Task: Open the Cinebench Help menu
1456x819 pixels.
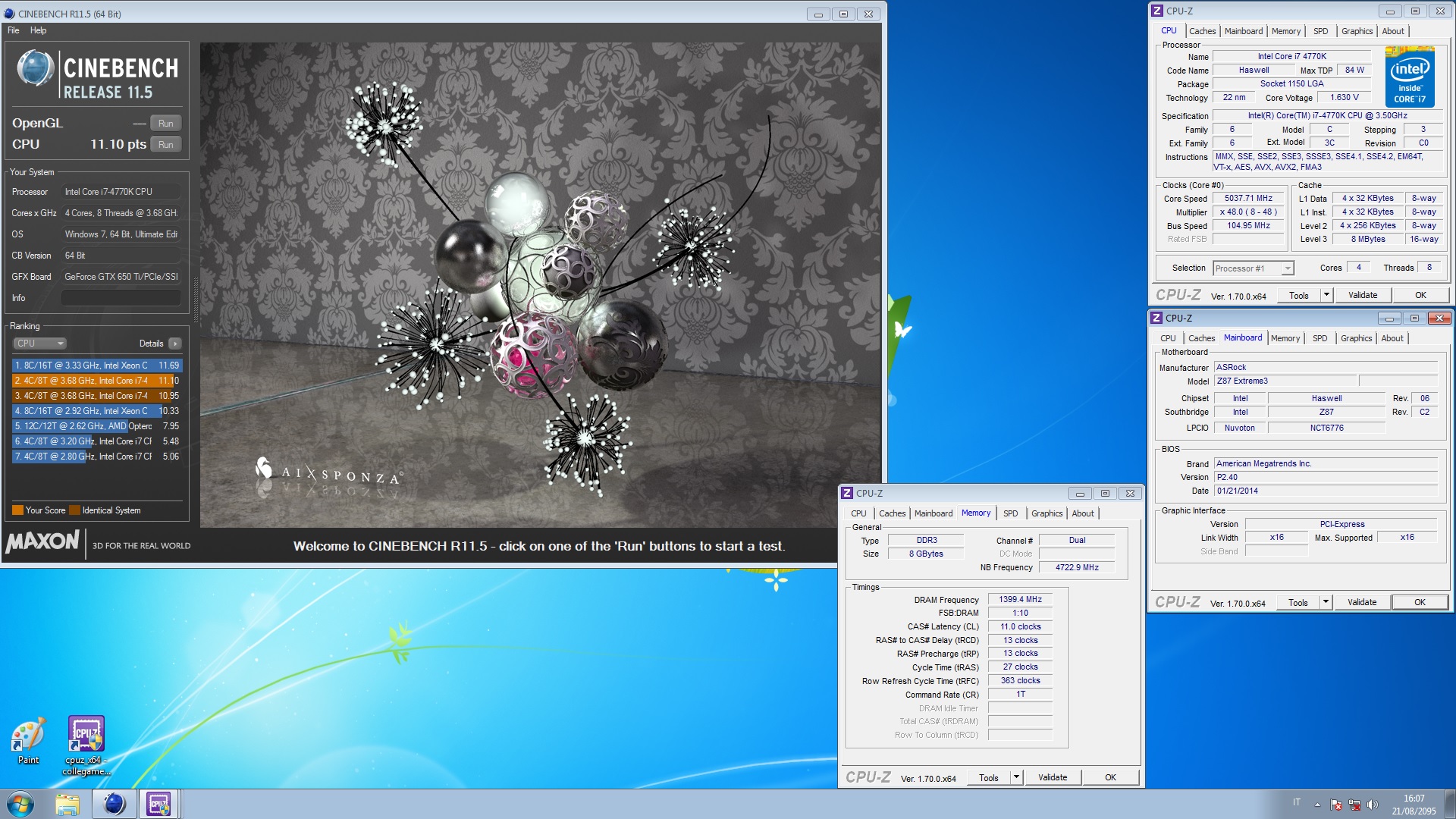Action: [38, 30]
